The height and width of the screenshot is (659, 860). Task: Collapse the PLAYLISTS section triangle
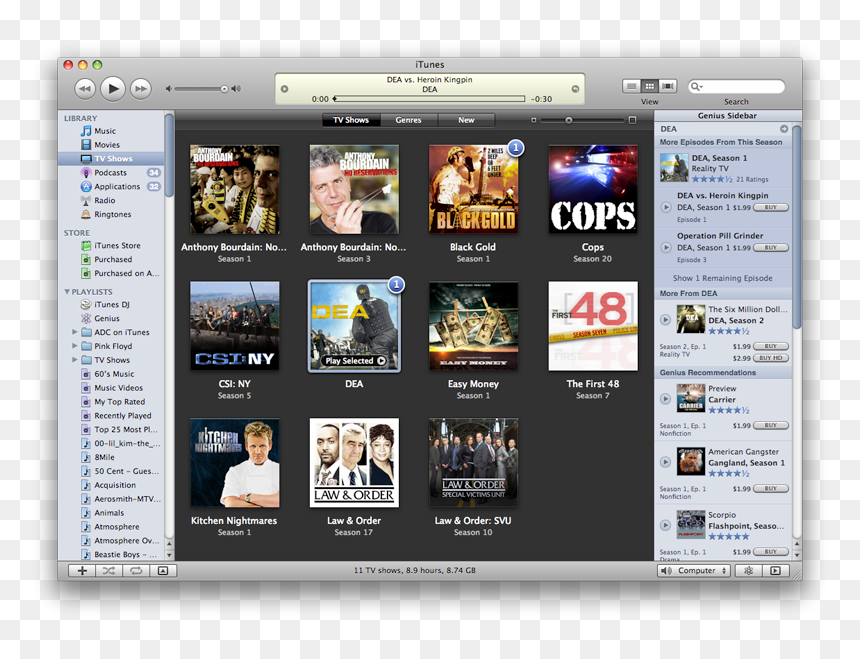tap(67, 292)
